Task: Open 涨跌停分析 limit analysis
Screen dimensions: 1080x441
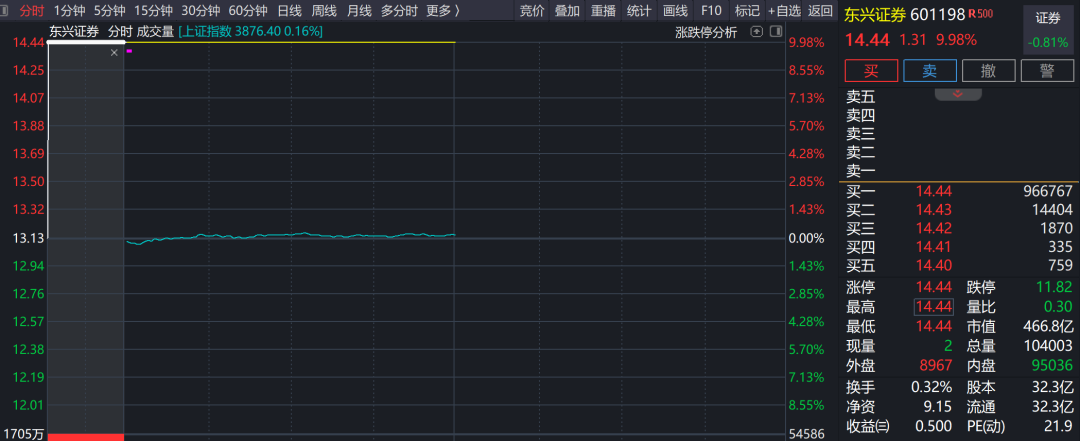Action: pos(706,31)
